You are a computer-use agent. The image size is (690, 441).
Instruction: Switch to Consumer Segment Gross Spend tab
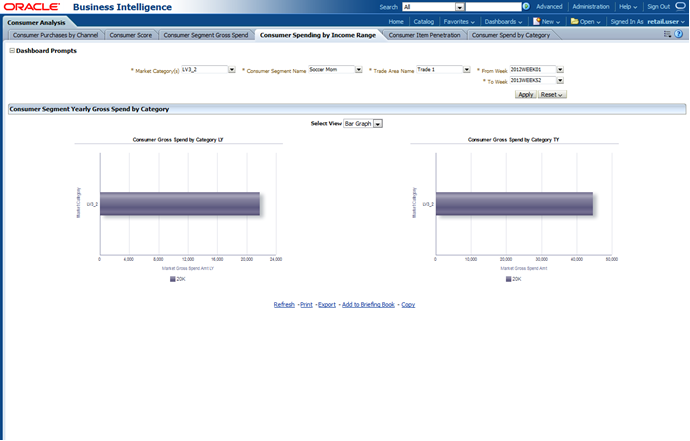(206, 35)
